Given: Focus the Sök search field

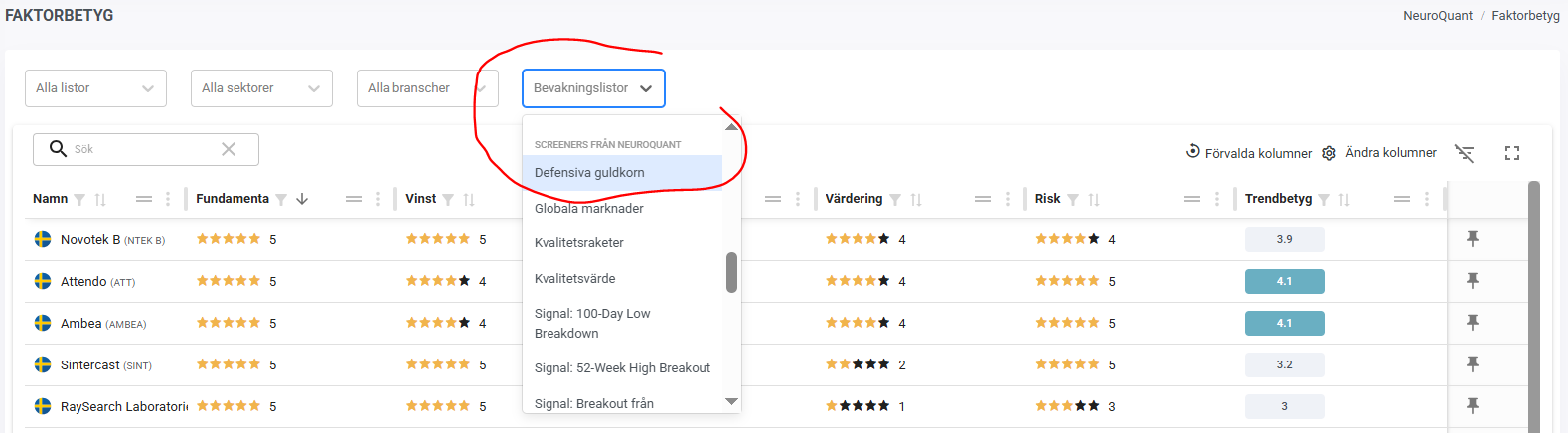Looking at the screenshot, I should click(144, 149).
